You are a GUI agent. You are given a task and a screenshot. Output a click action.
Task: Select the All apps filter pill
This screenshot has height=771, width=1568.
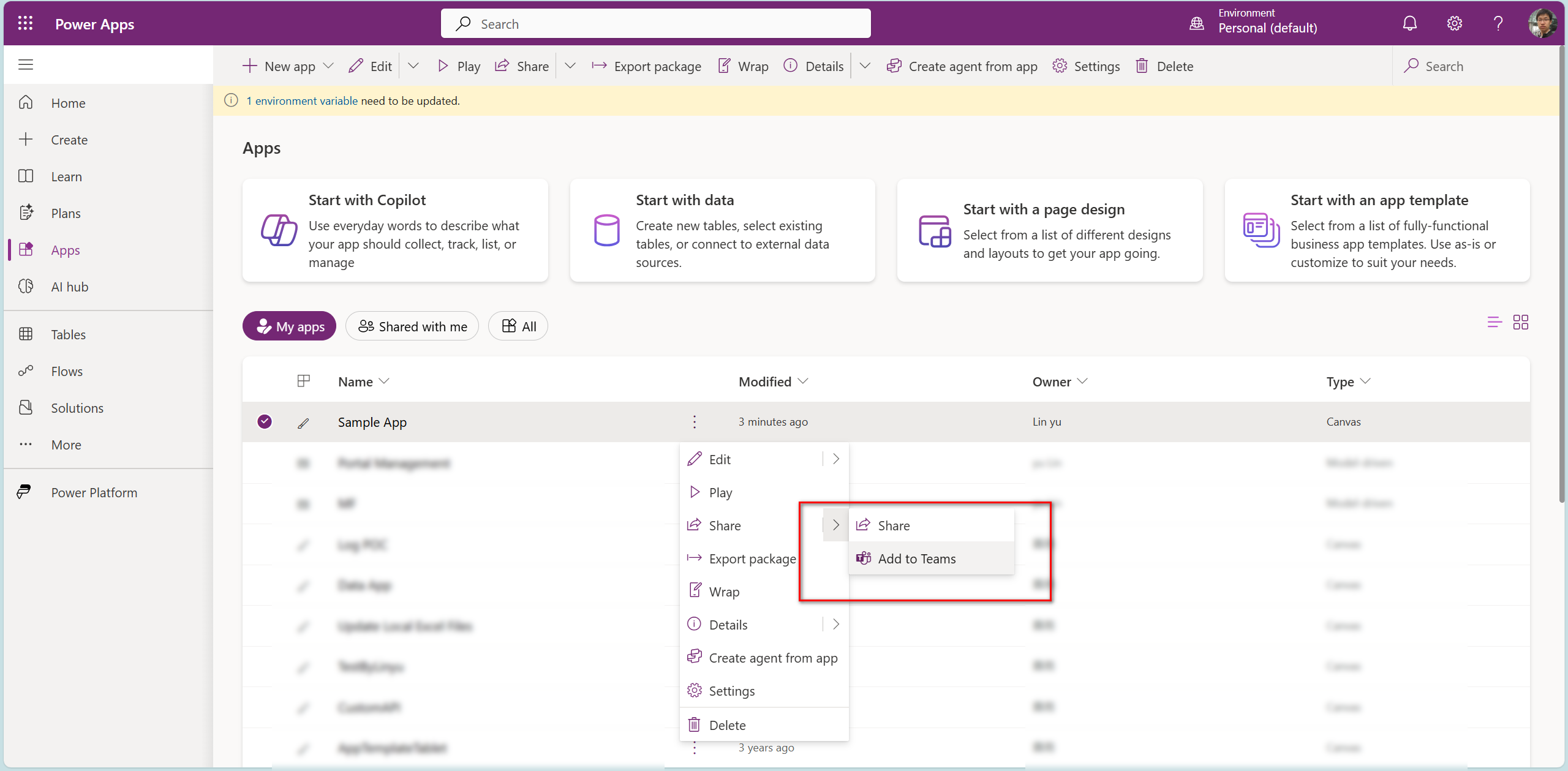[x=518, y=326]
